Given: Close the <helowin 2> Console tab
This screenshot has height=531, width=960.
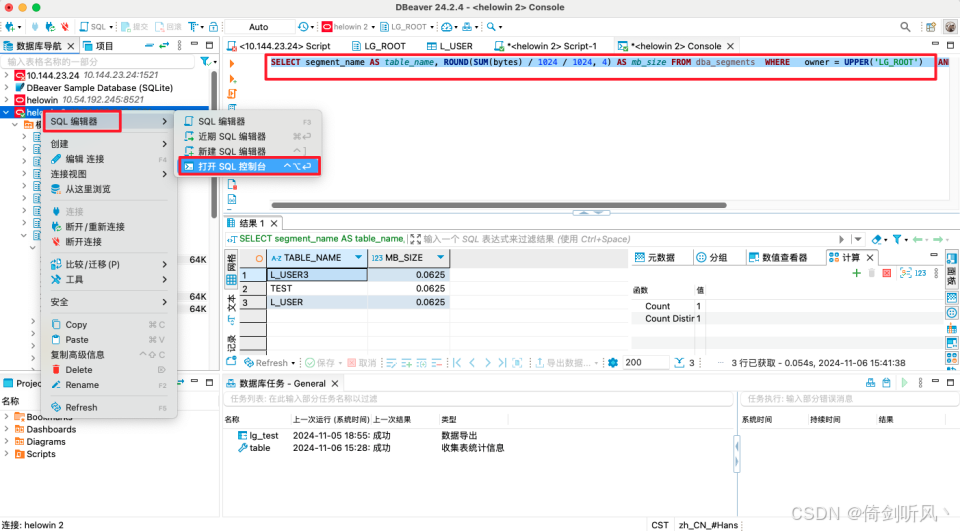Looking at the screenshot, I should [730, 46].
